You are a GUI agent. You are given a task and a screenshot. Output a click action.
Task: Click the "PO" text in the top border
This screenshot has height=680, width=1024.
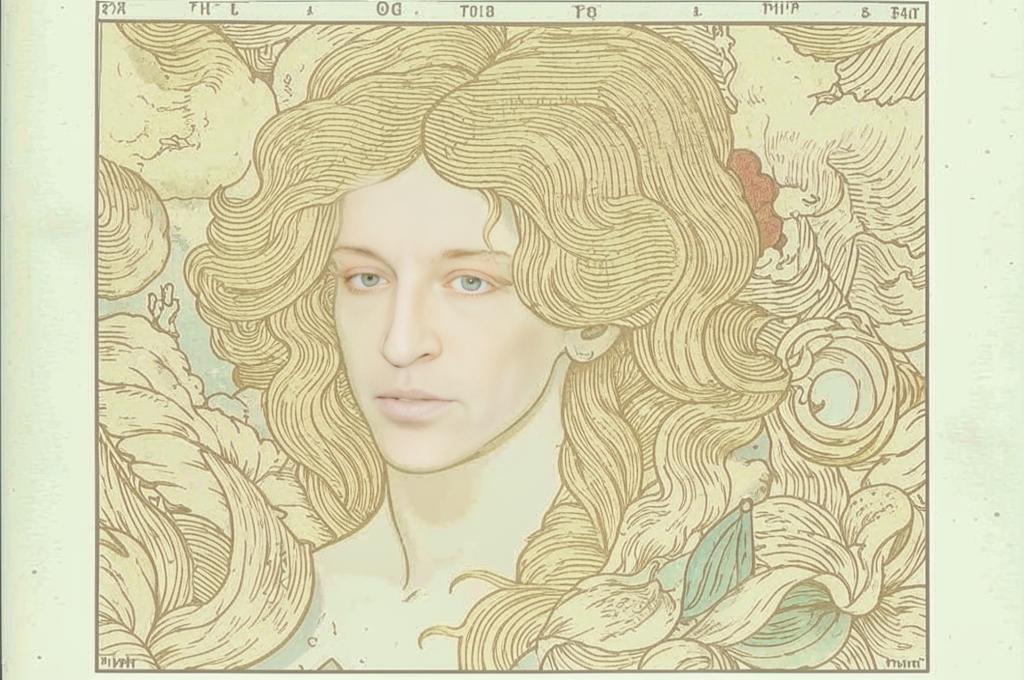pos(581,12)
